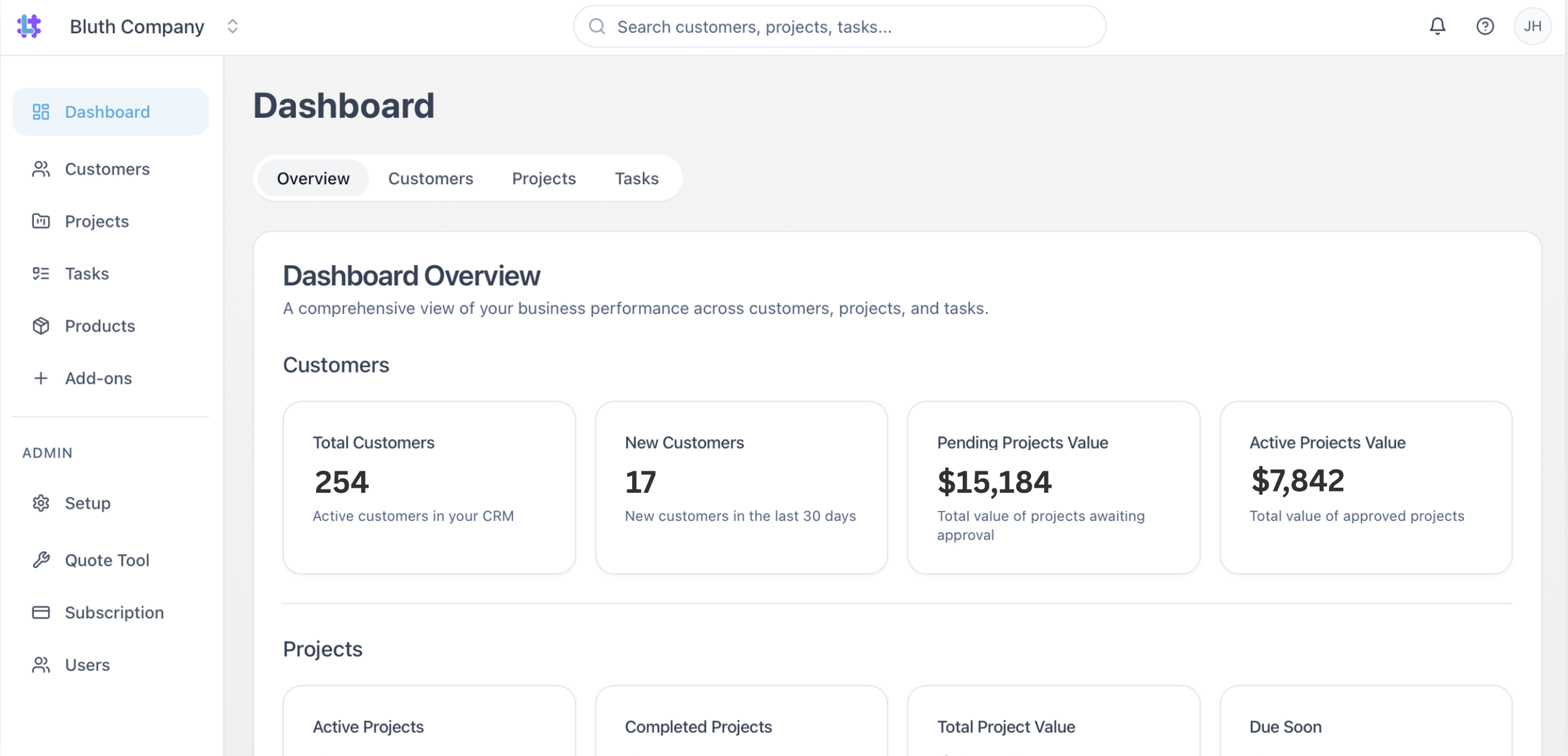Screen dimensions: 1568x756
Task: Click the Add-ons plus icon
Action: pos(41,379)
